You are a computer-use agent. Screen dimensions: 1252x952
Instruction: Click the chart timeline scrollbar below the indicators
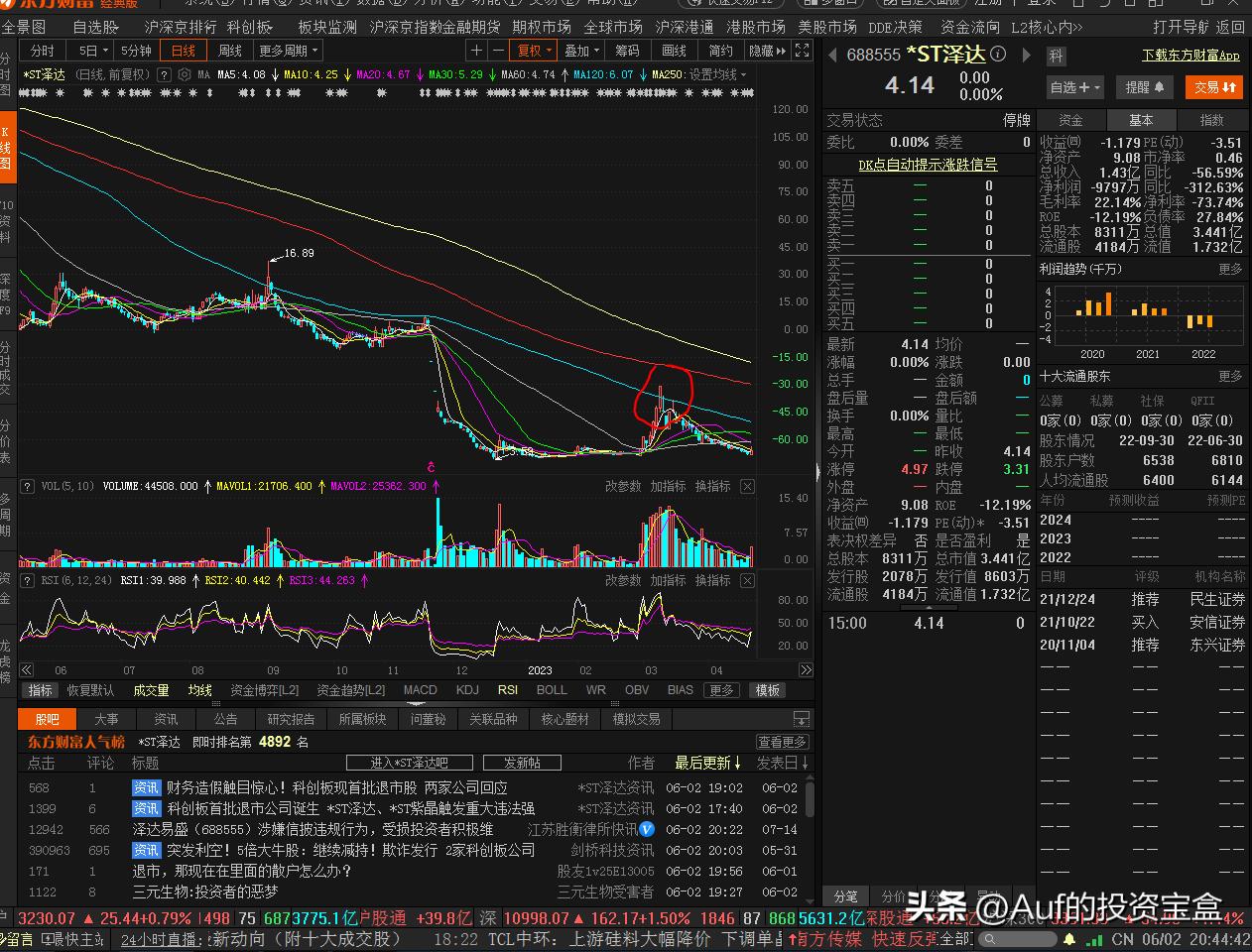click(x=417, y=669)
